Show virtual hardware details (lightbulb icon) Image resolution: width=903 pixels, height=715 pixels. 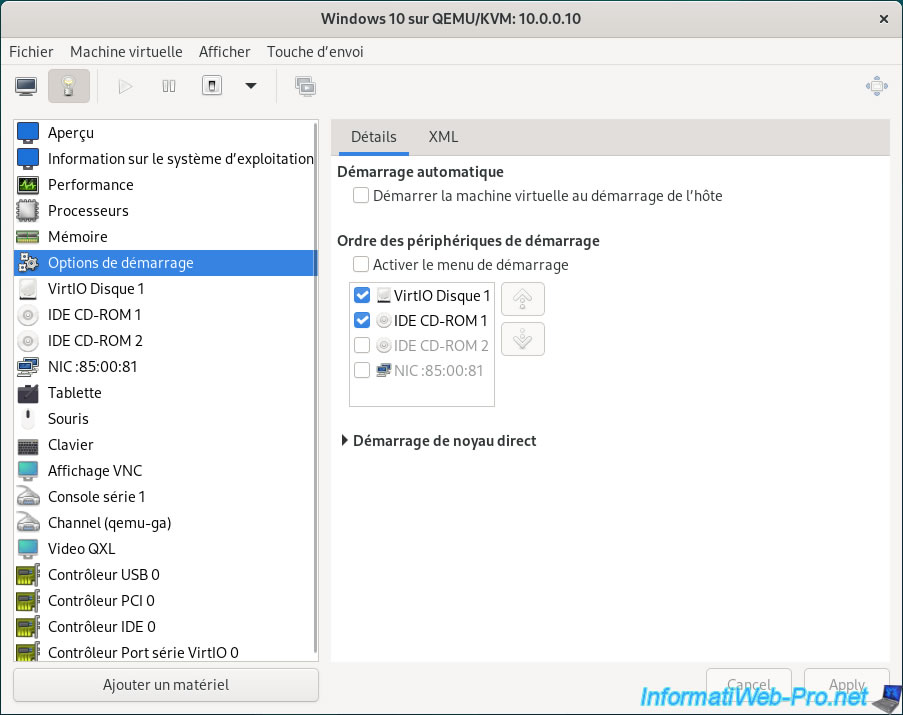tap(69, 86)
